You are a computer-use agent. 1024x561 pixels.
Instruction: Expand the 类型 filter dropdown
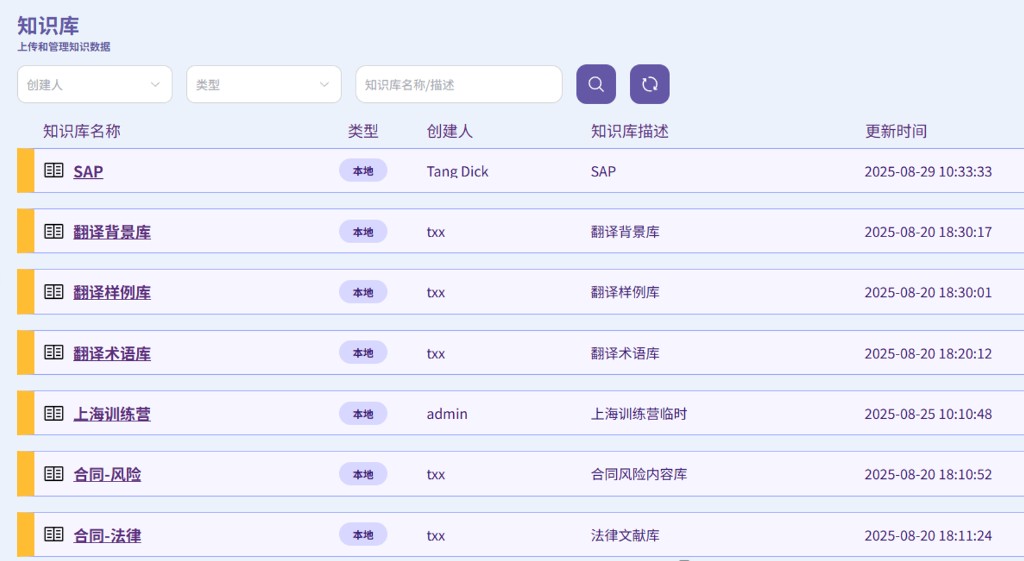click(264, 85)
